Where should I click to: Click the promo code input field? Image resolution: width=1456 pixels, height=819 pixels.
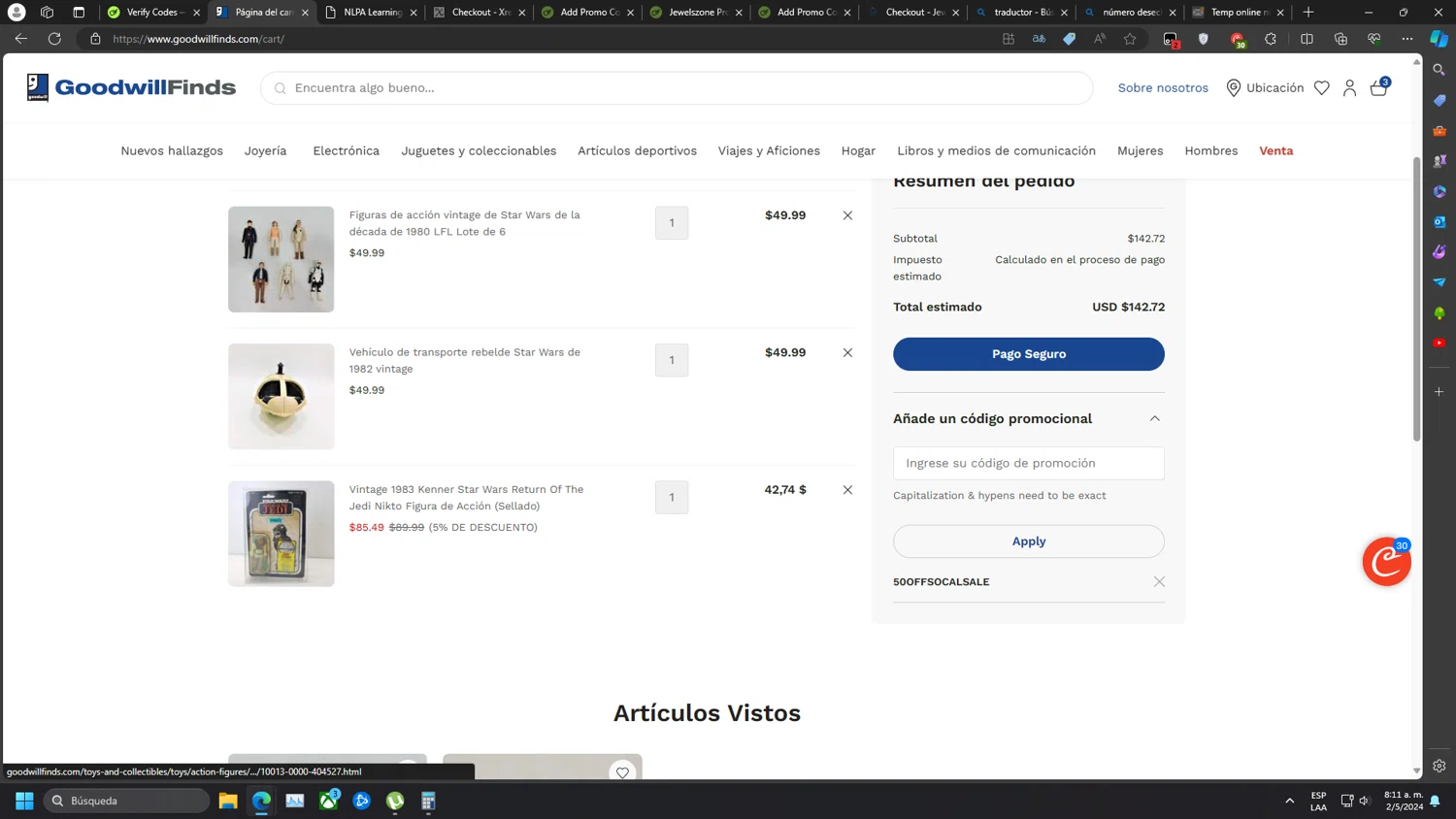click(1028, 464)
